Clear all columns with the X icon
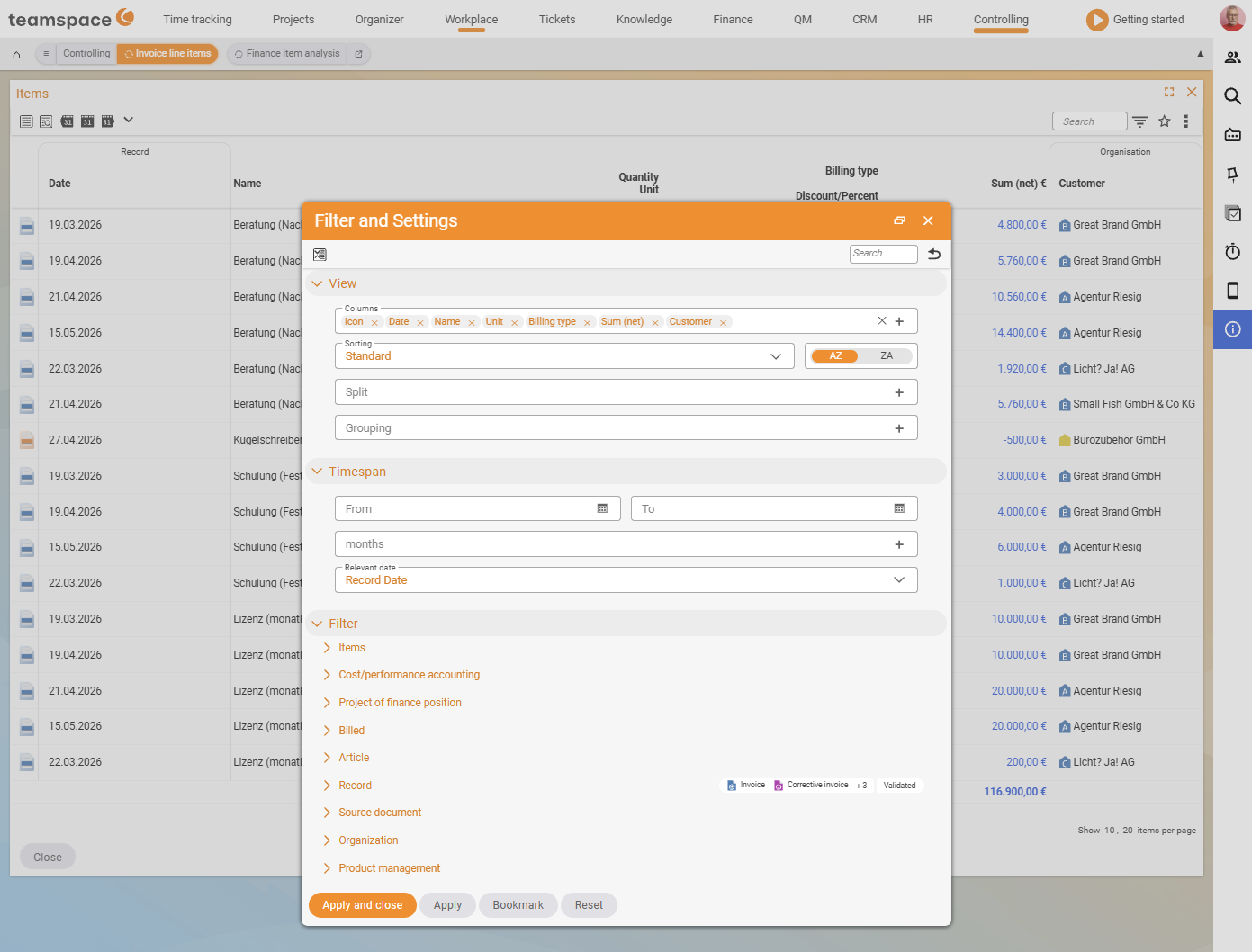 (882, 320)
